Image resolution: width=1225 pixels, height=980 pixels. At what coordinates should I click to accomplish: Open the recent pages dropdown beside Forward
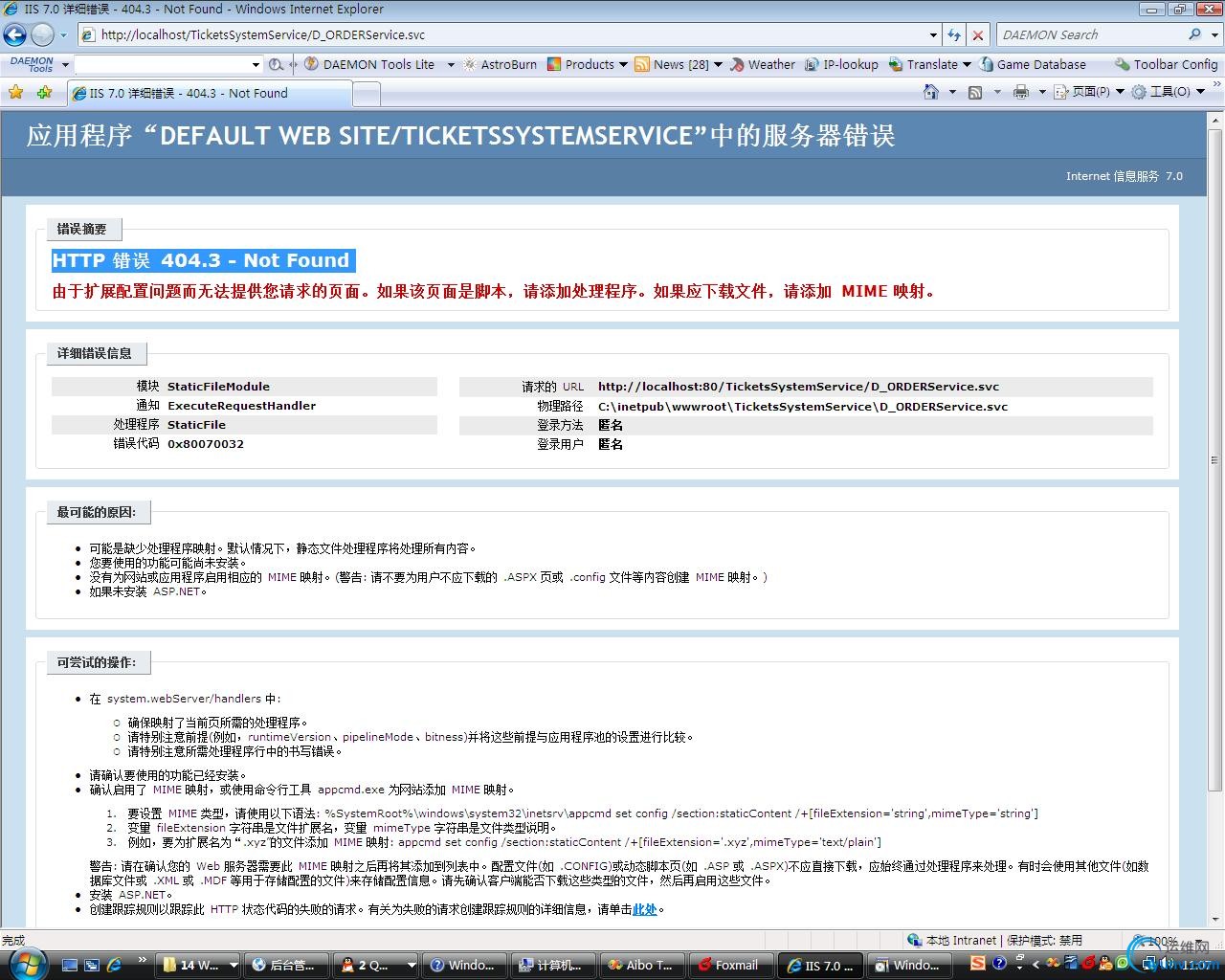pos(64,35)
